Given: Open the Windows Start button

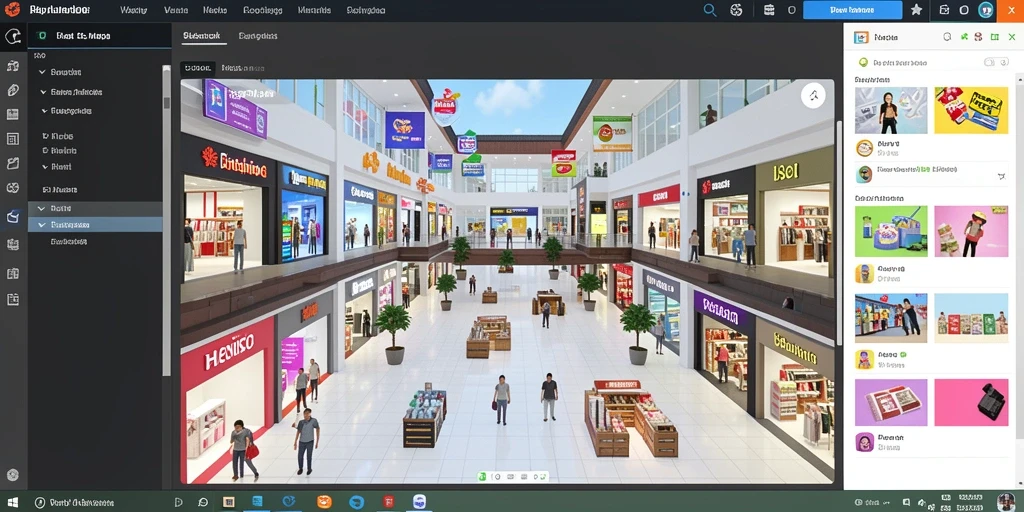Looking at the screenshot, I should pyautogui.click(x=12, y=502).
